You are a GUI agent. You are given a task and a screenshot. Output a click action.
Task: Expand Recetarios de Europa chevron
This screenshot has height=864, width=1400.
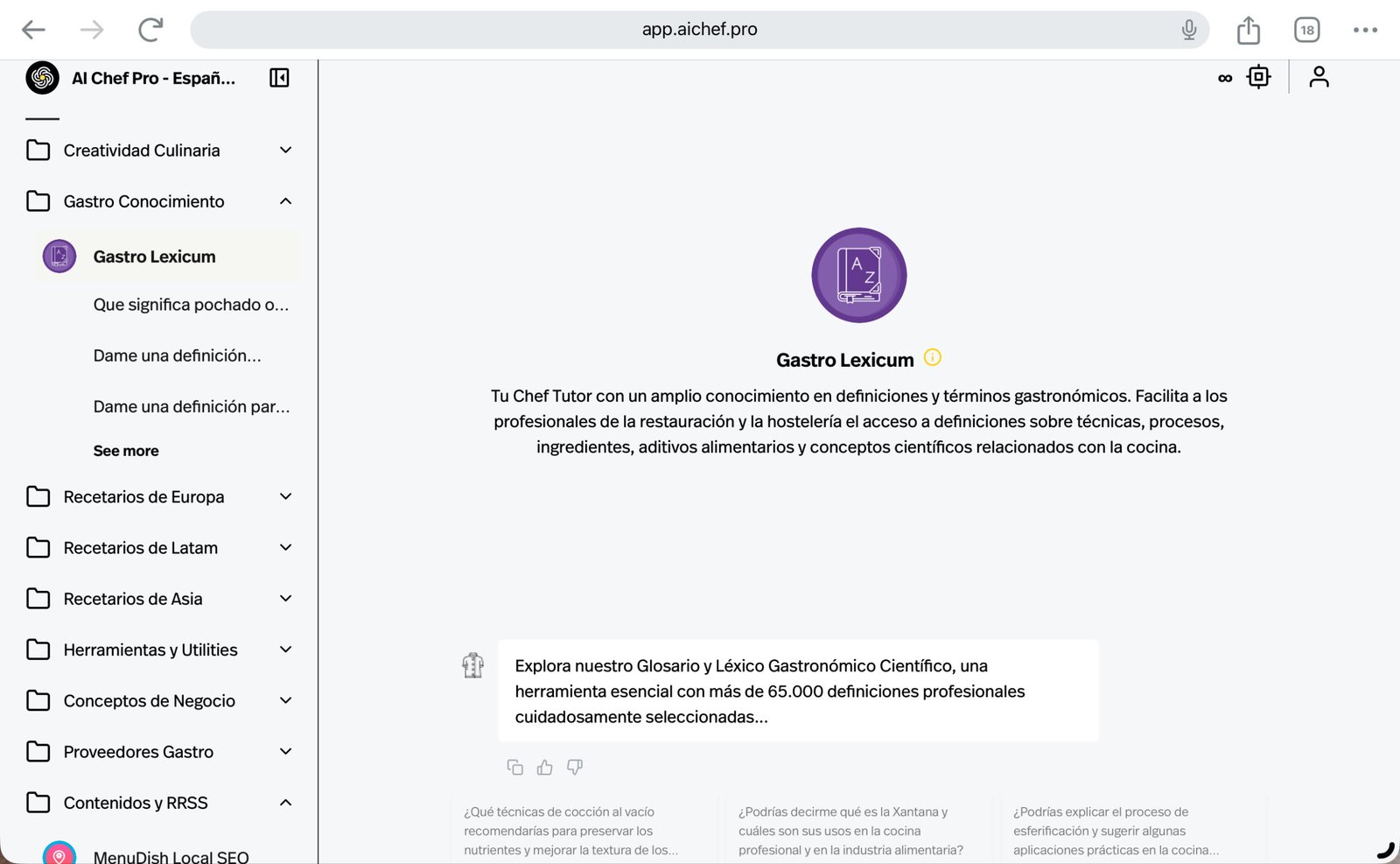point(285,496)
